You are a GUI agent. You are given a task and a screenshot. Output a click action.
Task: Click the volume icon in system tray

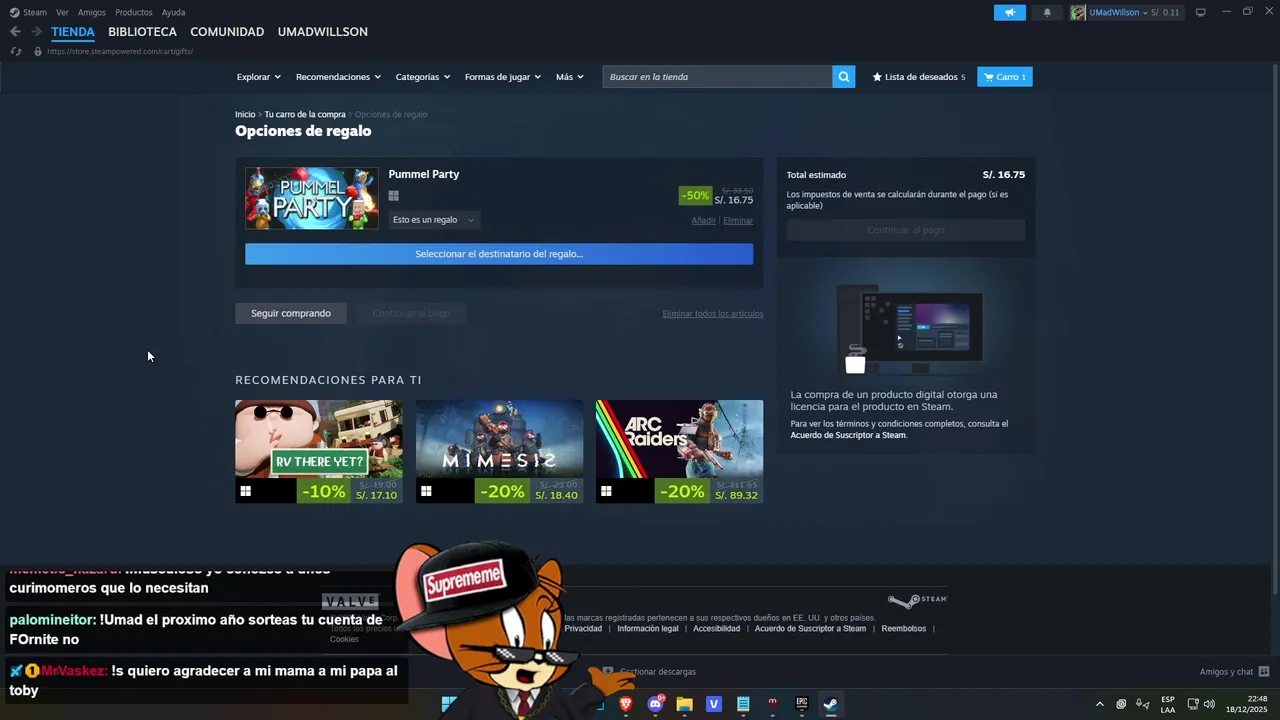coord(1209,704)
